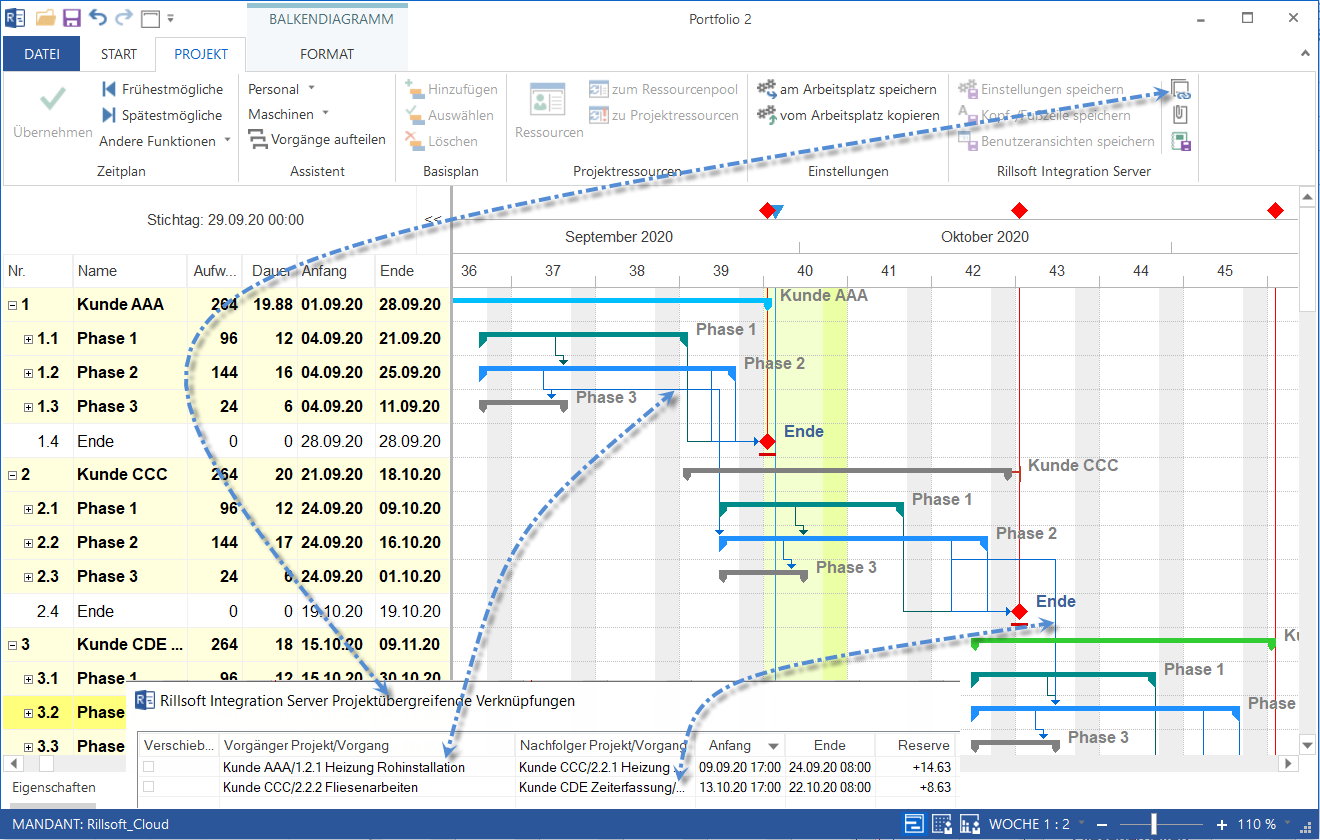This screenshot has width=1320, height=840.
Task: Click Benutzeransichten speichern
Action: point(1056,141)
